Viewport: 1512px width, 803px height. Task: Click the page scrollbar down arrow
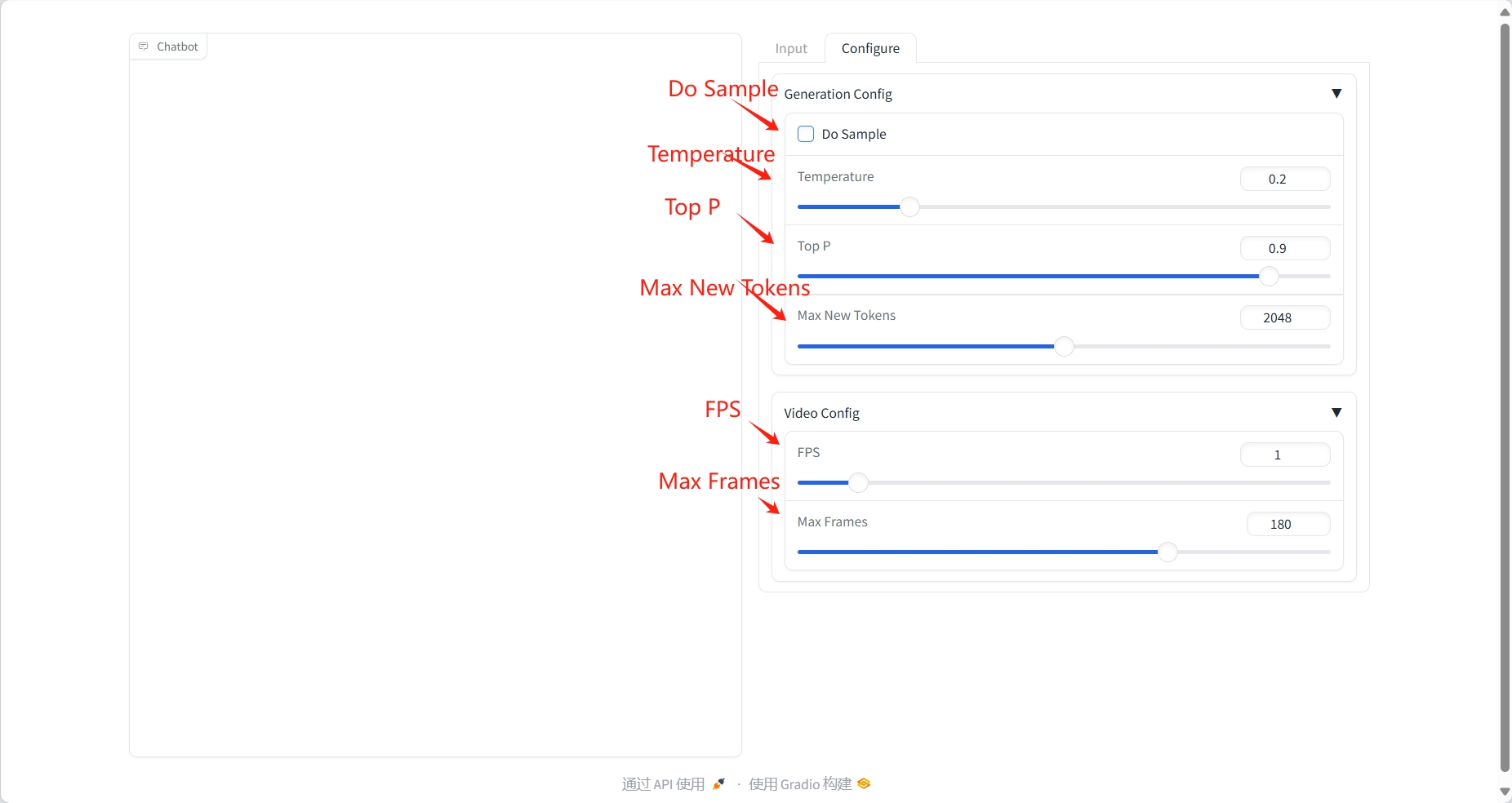[1505, 792]
